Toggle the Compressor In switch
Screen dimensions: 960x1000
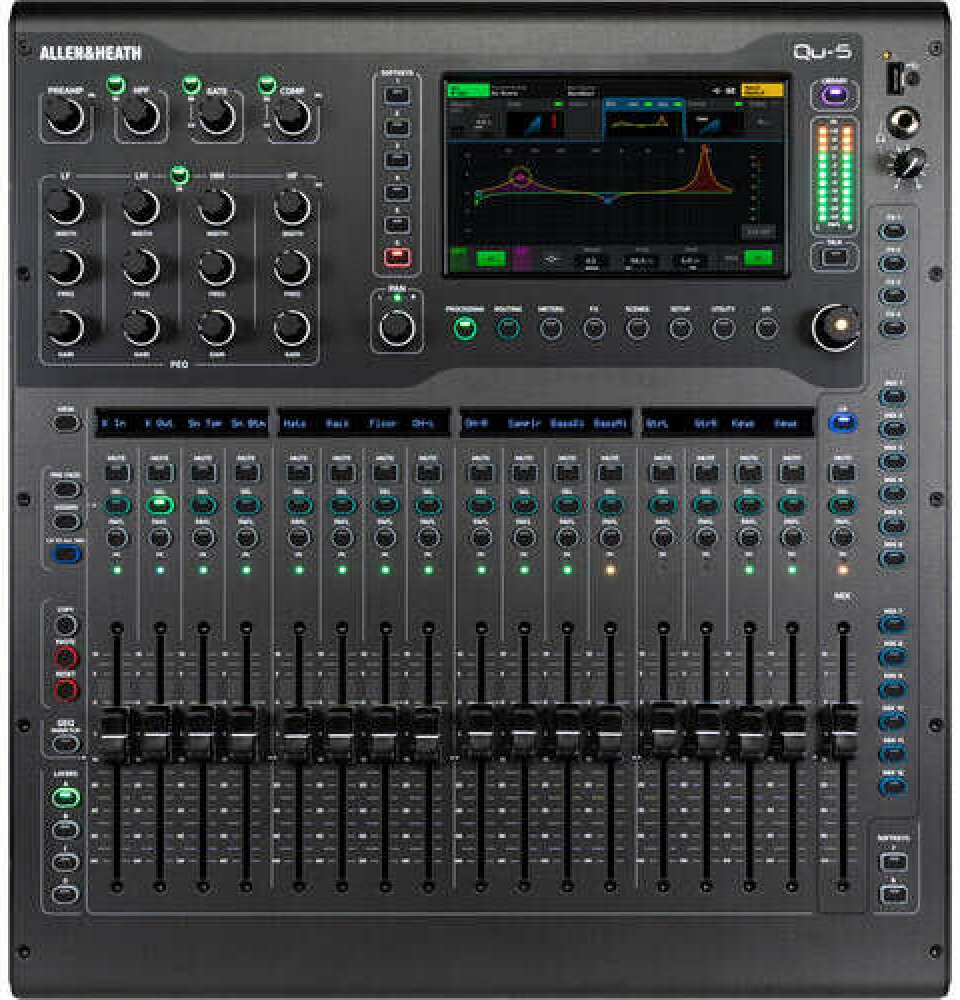point(266,85)
